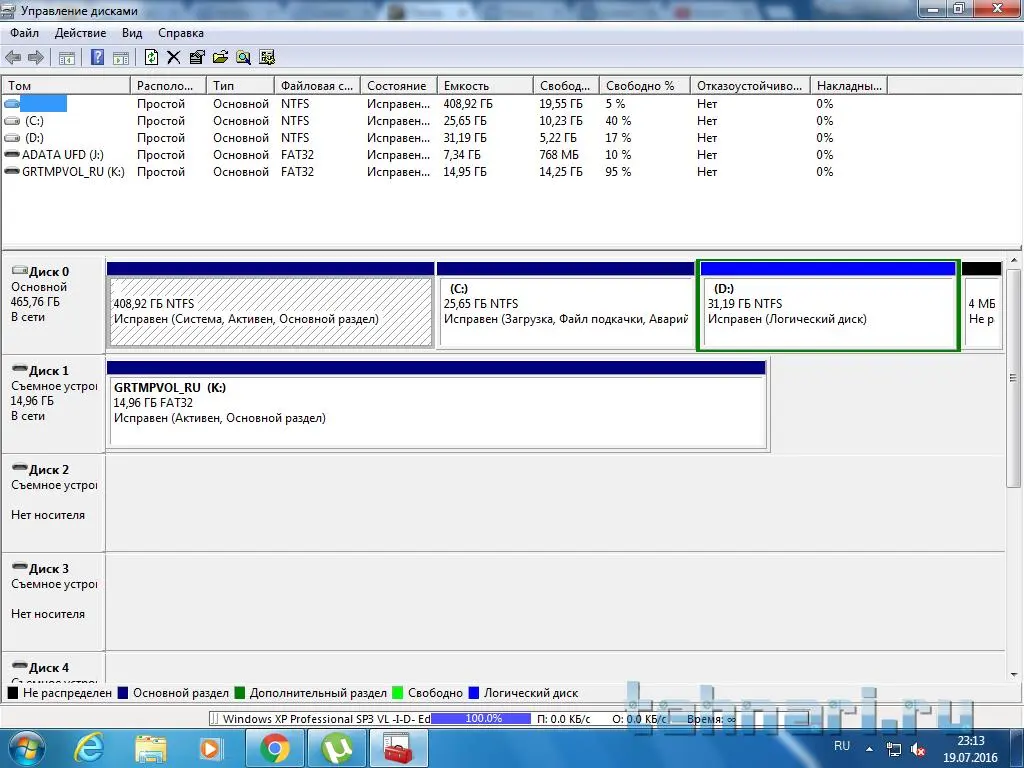Select the (D:) volume row
1024x768 pixels.
(444, 138)
